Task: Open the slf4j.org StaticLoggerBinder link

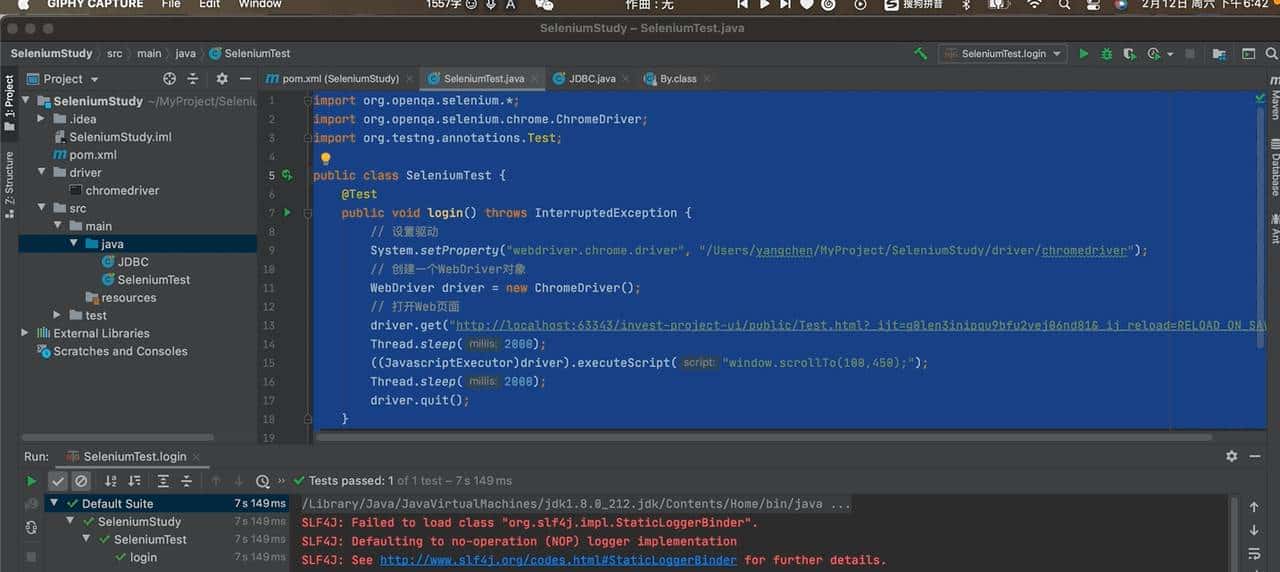Action: (558, 560)
